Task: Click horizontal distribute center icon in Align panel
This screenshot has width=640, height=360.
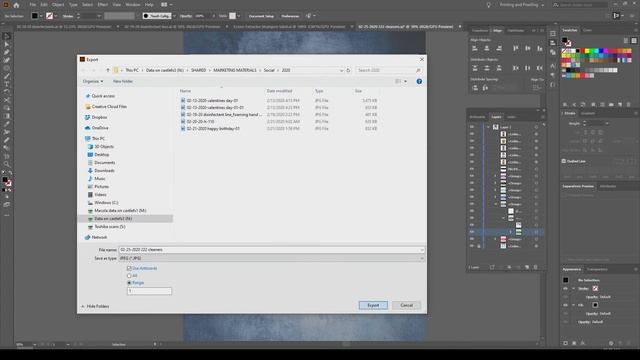Action: (527, 68)
